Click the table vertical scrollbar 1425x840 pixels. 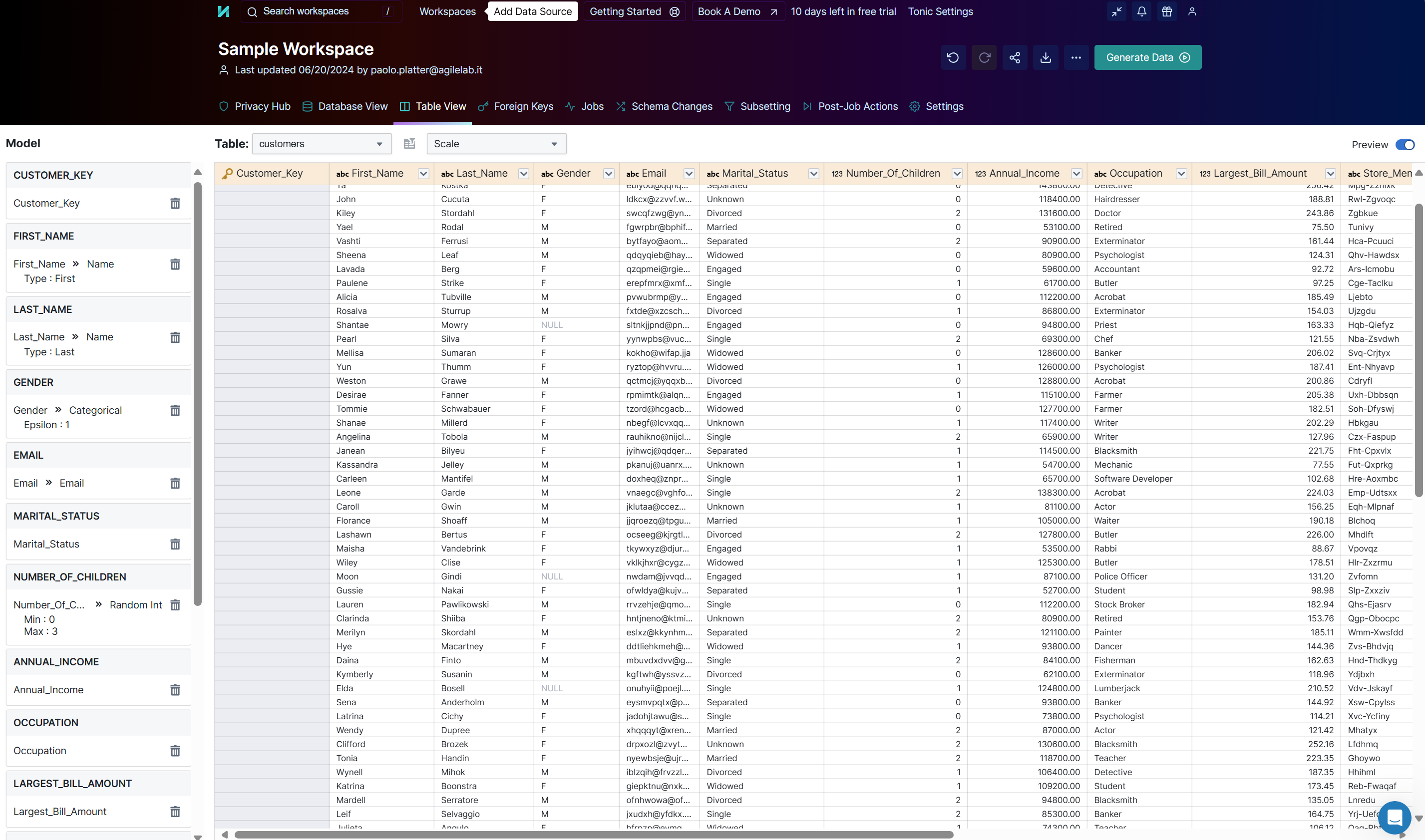pos(1419,351)
